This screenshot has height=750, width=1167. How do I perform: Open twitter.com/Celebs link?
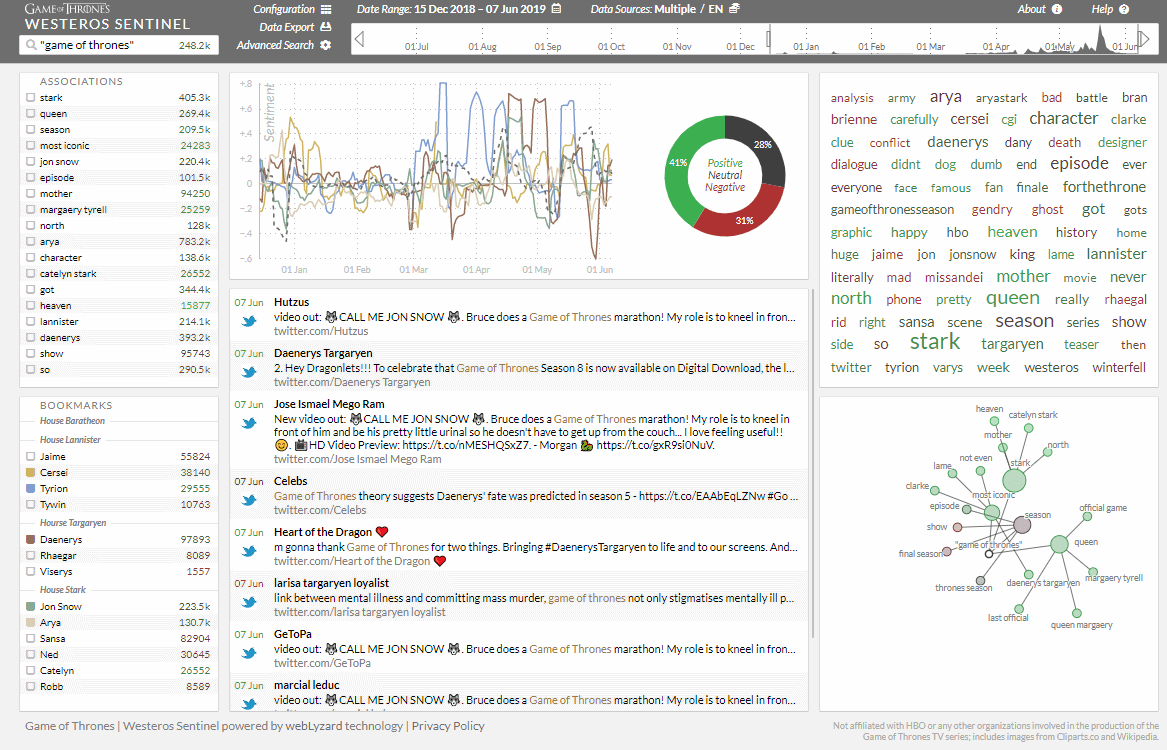pos(320,510)
